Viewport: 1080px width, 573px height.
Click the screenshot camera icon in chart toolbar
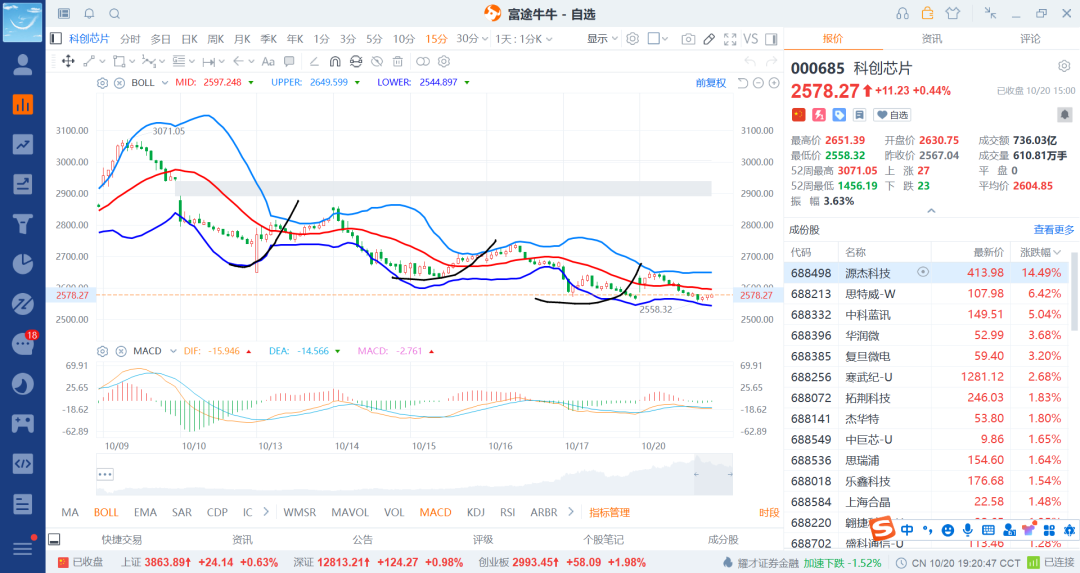688,39
